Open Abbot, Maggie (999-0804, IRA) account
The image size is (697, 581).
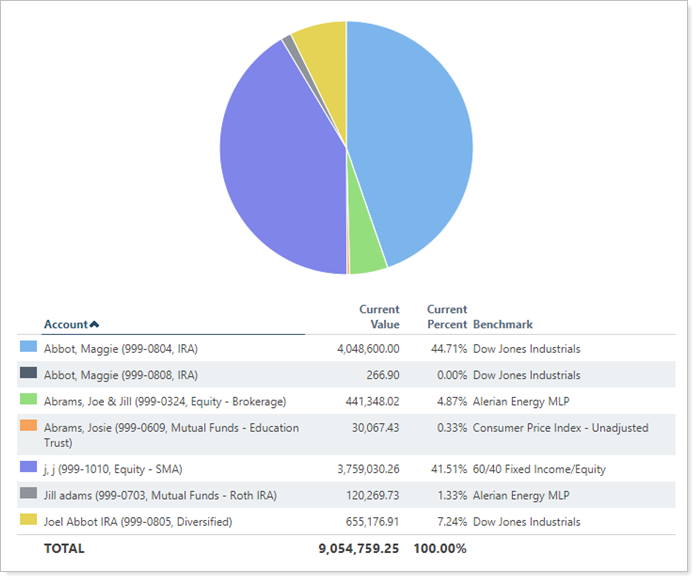[120, 349]
